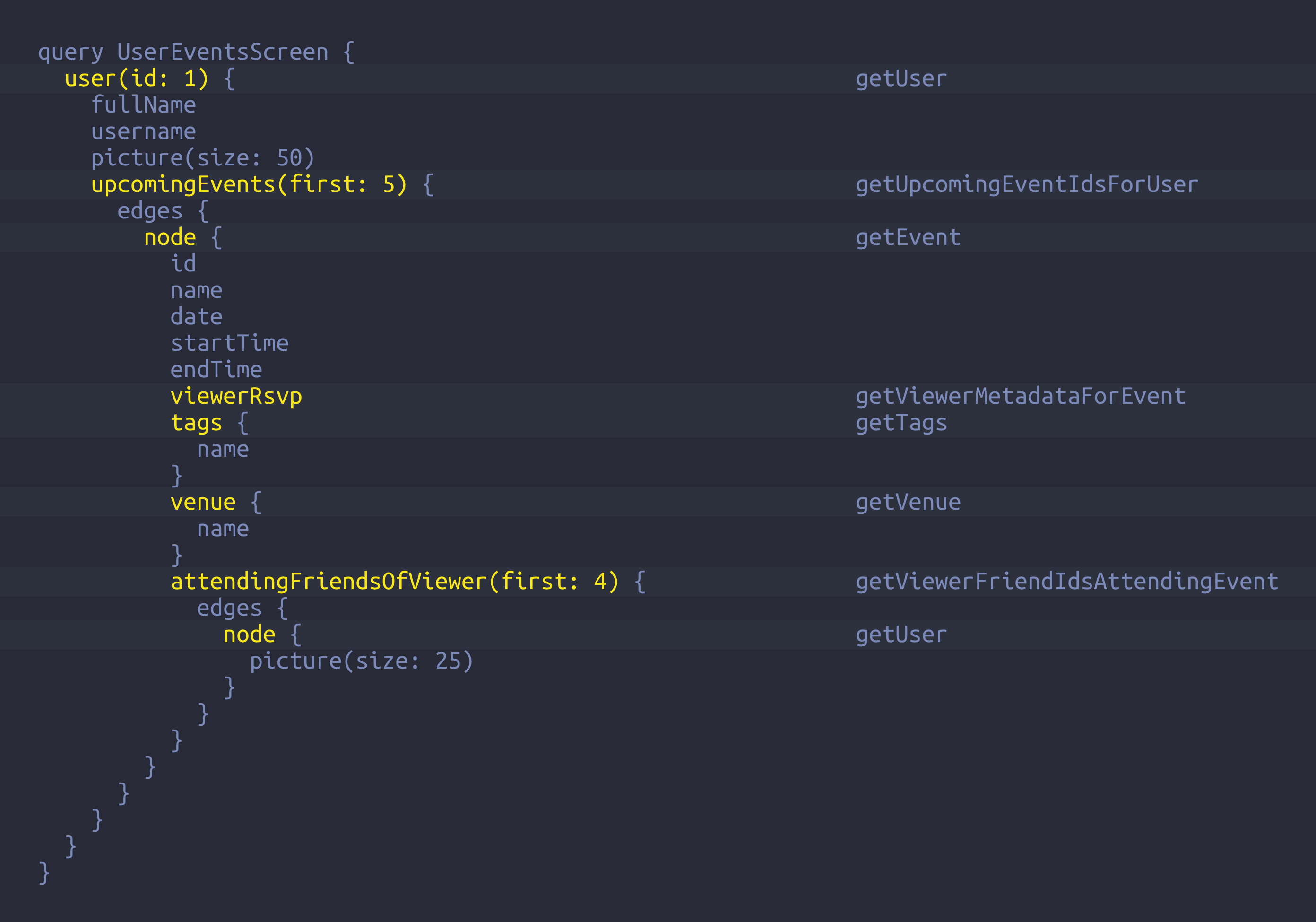Click getViewerFriendIdsAttendingEvent resolver label
1316x922 pixels.
pos(1066,582)
